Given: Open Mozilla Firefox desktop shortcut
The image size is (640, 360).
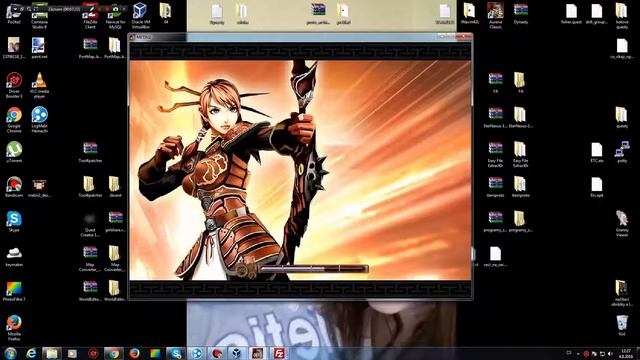Looking at the screenshot, I should click(14, 328).
